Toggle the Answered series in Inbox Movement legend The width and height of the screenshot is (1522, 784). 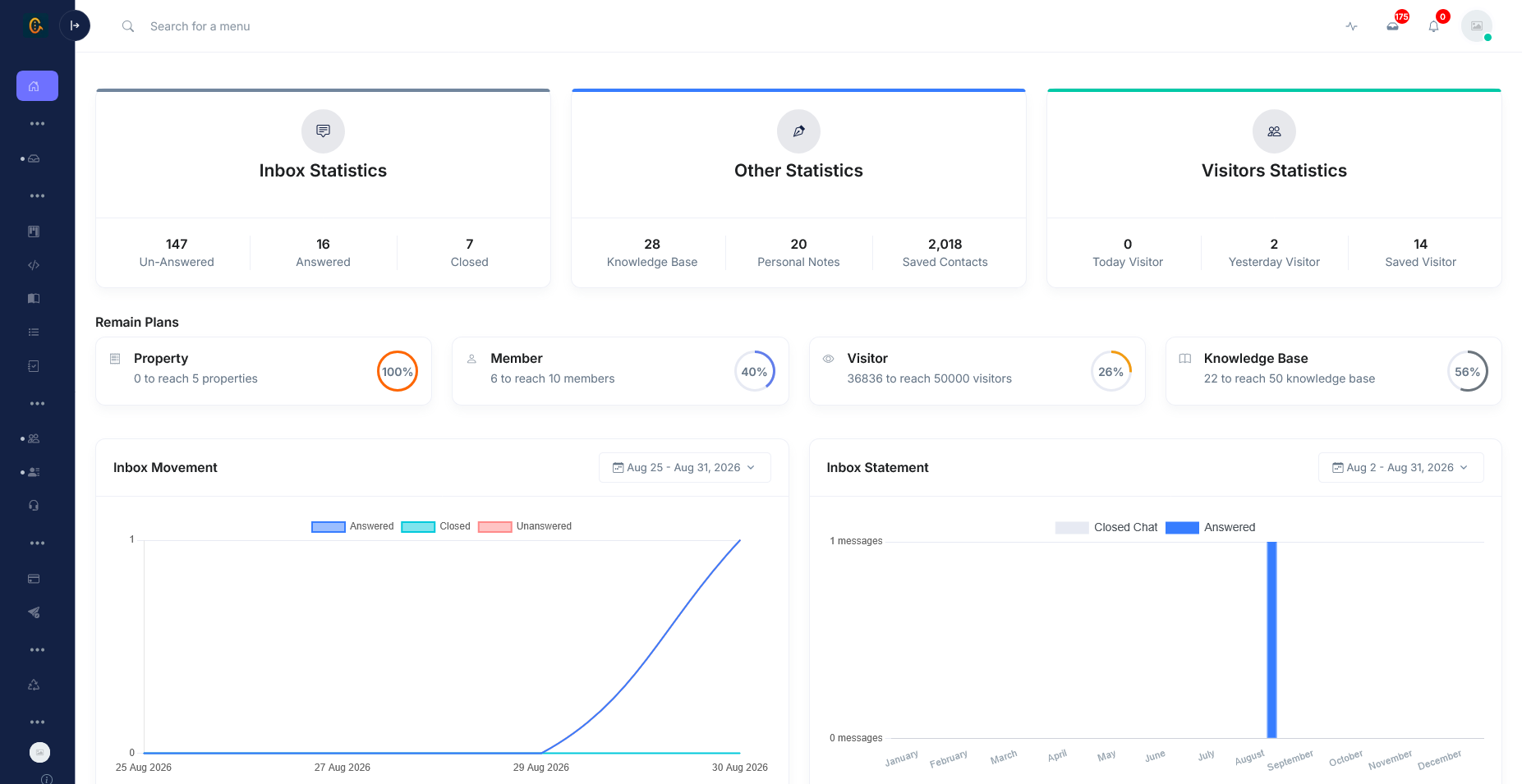pos(353,527)
